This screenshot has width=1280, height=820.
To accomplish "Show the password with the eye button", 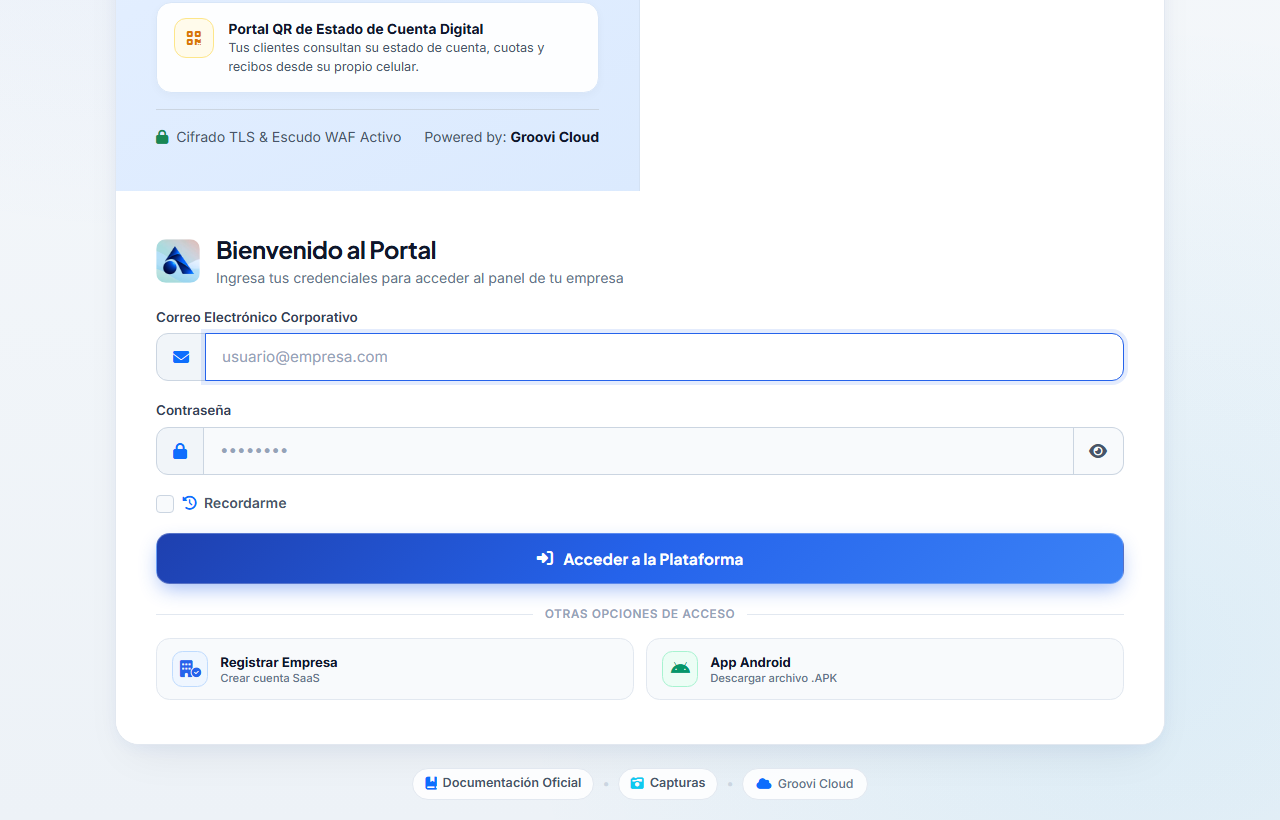I will tap(1098, 451).
